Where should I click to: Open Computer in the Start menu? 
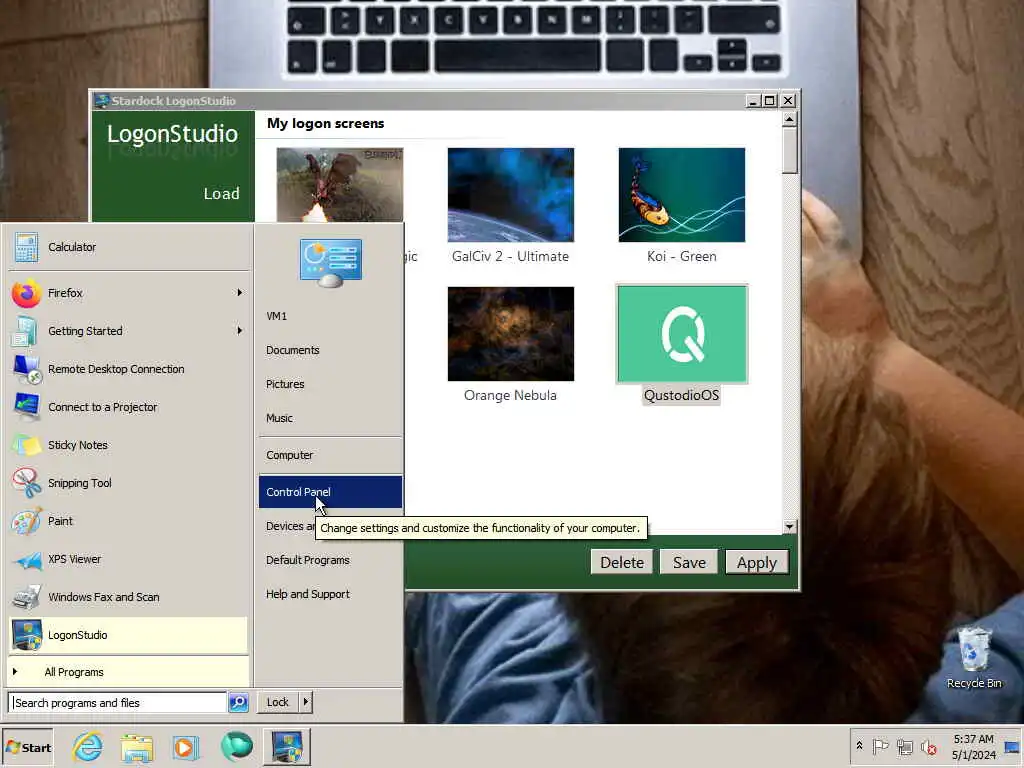tap(330, 455)
